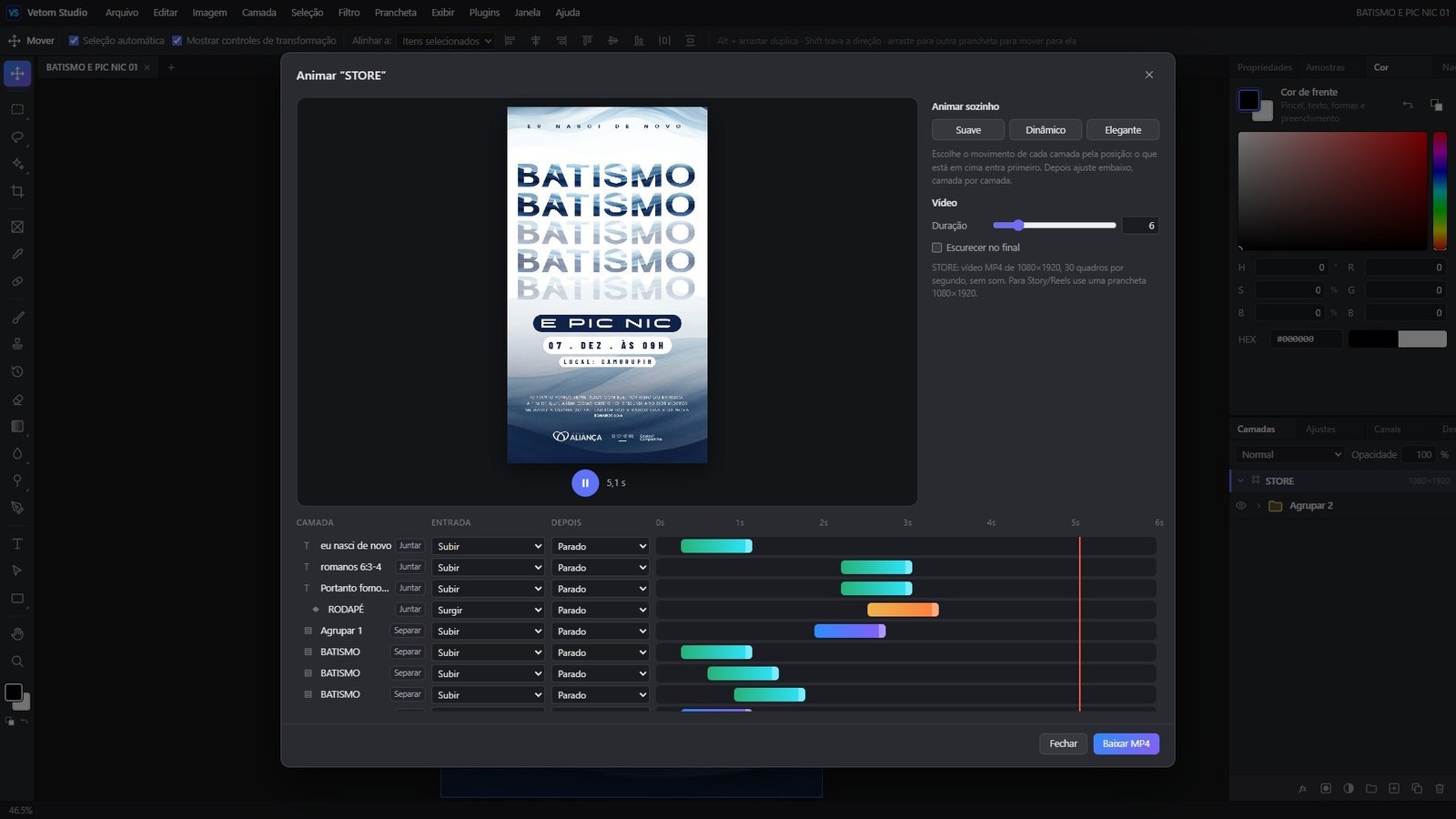Click the delete layer trash icon

click(x=1440, y=788)
